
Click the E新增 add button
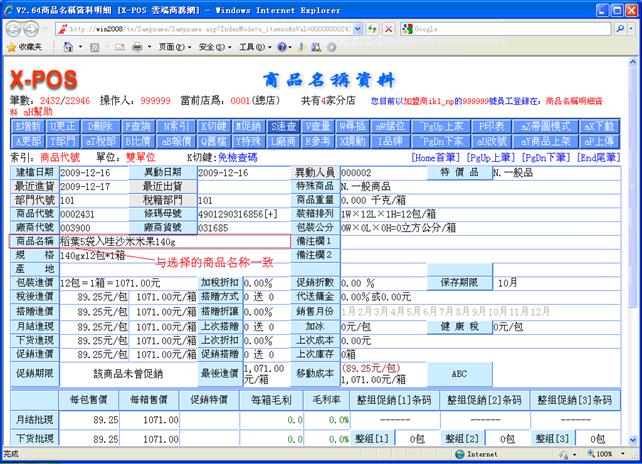point(28,127)
